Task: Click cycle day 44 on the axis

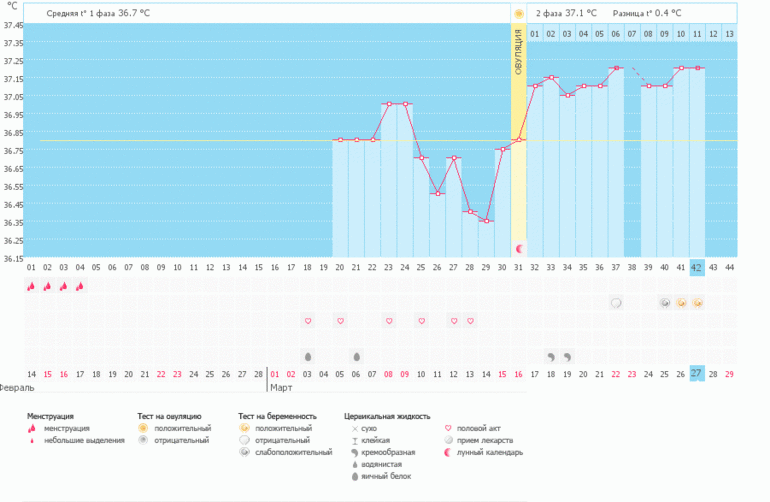Action: (x=730, y=268)
